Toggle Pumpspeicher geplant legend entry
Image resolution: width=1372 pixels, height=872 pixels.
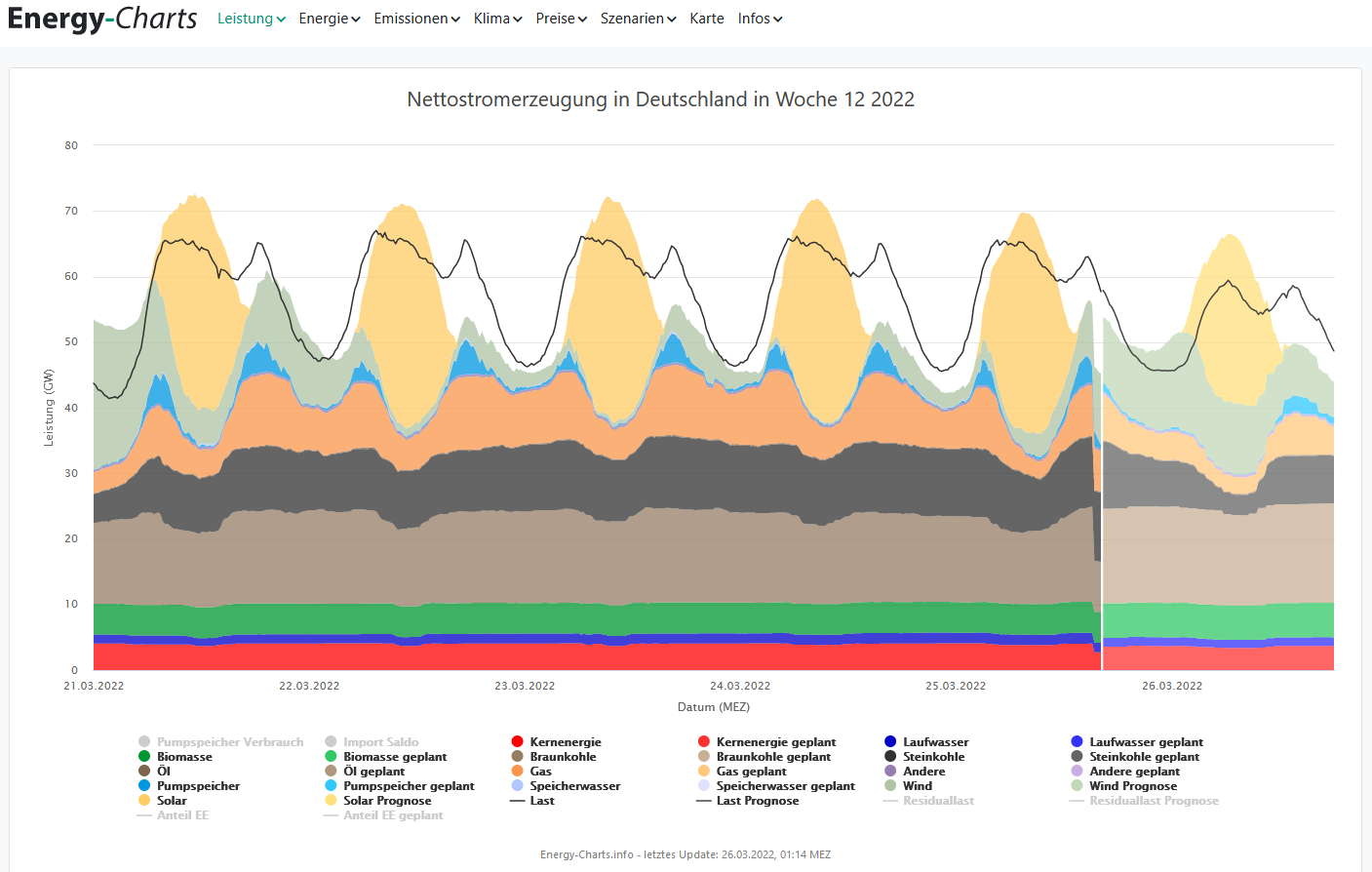(x=400, y=786)
